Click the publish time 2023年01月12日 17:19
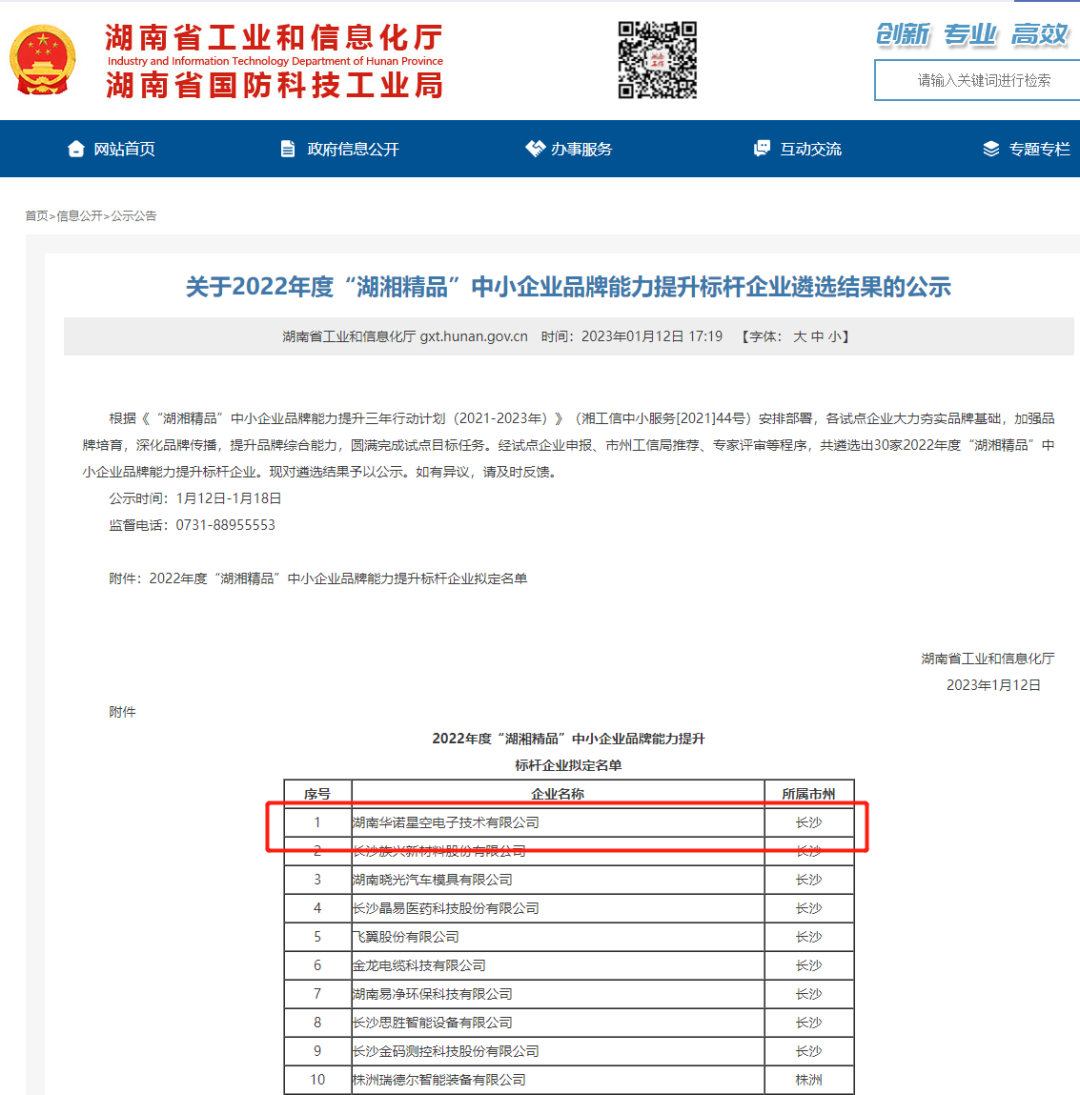 tap(652, 337)
